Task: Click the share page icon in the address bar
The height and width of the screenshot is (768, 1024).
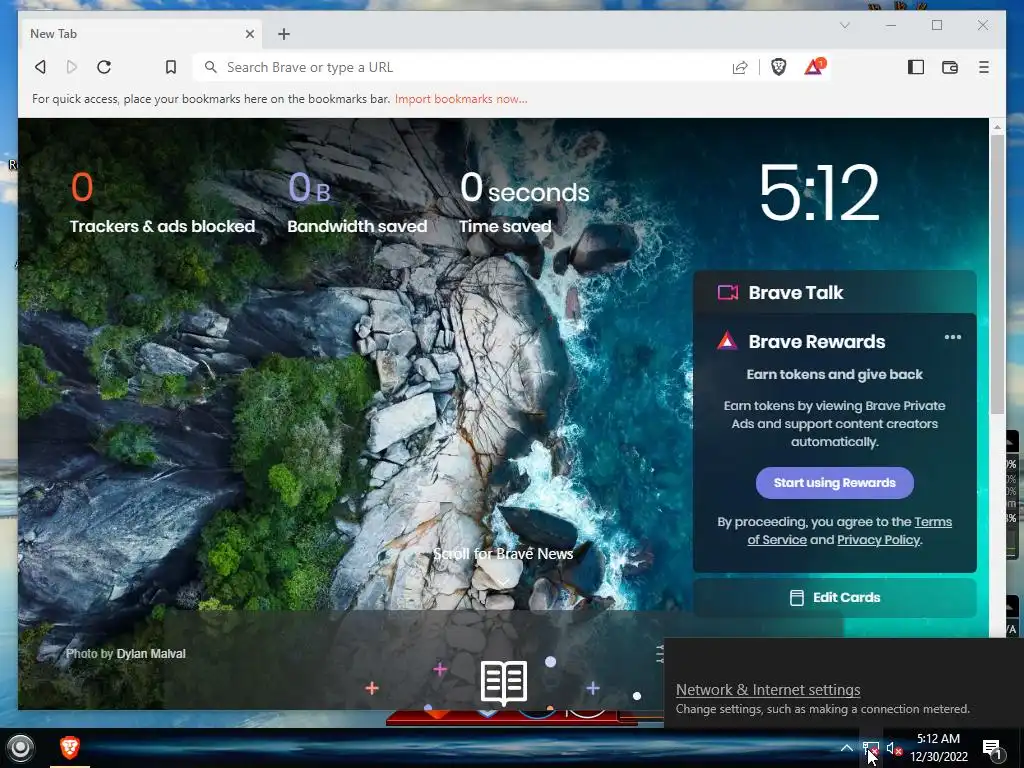Action: coord(740,67)
